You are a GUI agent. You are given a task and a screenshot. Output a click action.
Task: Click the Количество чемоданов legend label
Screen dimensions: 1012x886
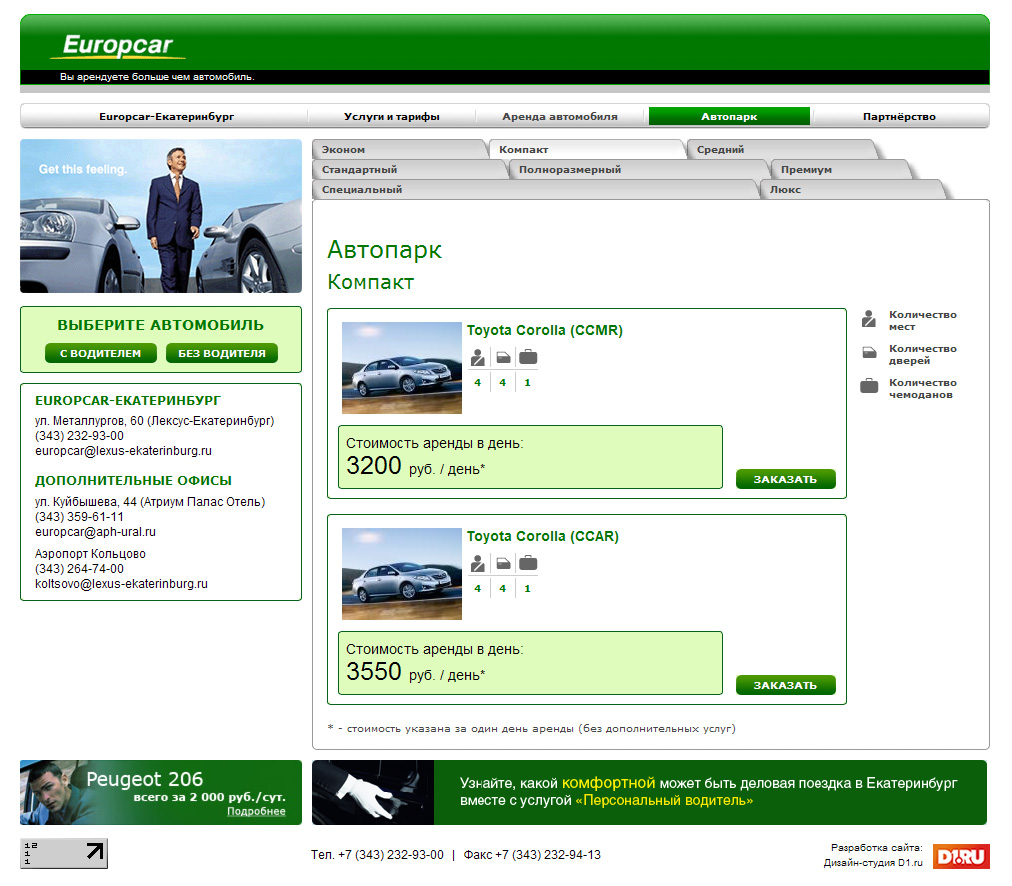[x=923, y=388]
